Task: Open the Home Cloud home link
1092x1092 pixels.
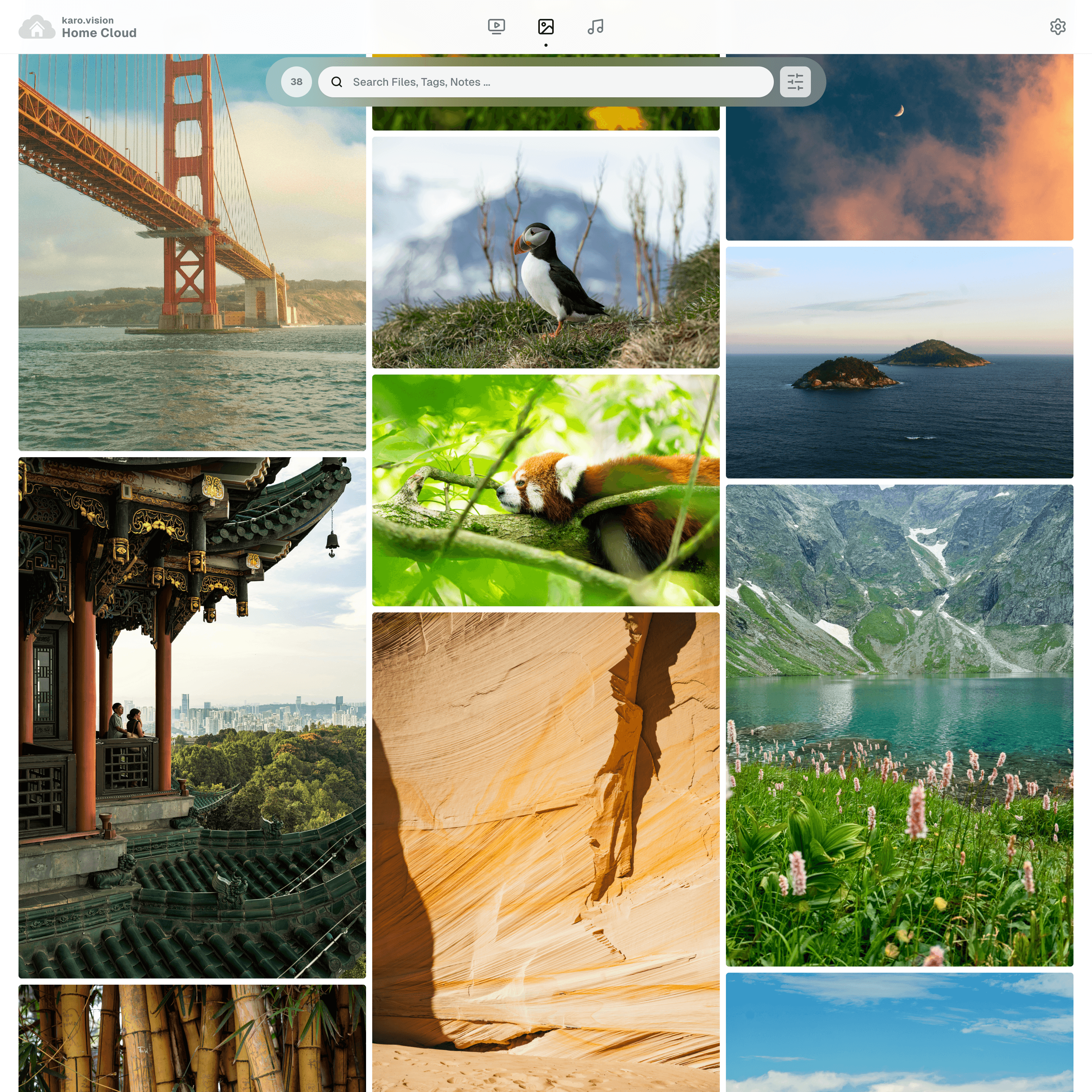Action: pyautogui.click(x=99, y=33)
